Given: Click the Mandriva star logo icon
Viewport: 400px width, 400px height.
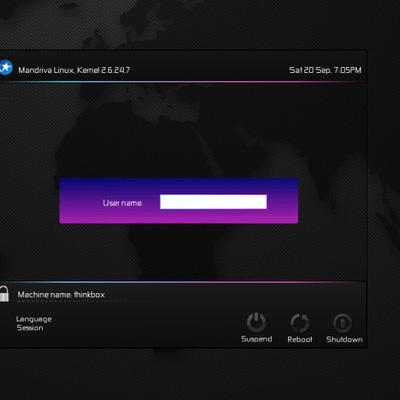Looking at the screenshot, I should [6, 68].
